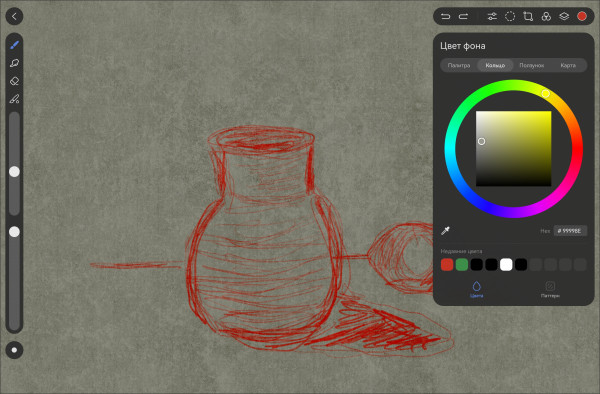Redo the last action

tap(463, 16)
